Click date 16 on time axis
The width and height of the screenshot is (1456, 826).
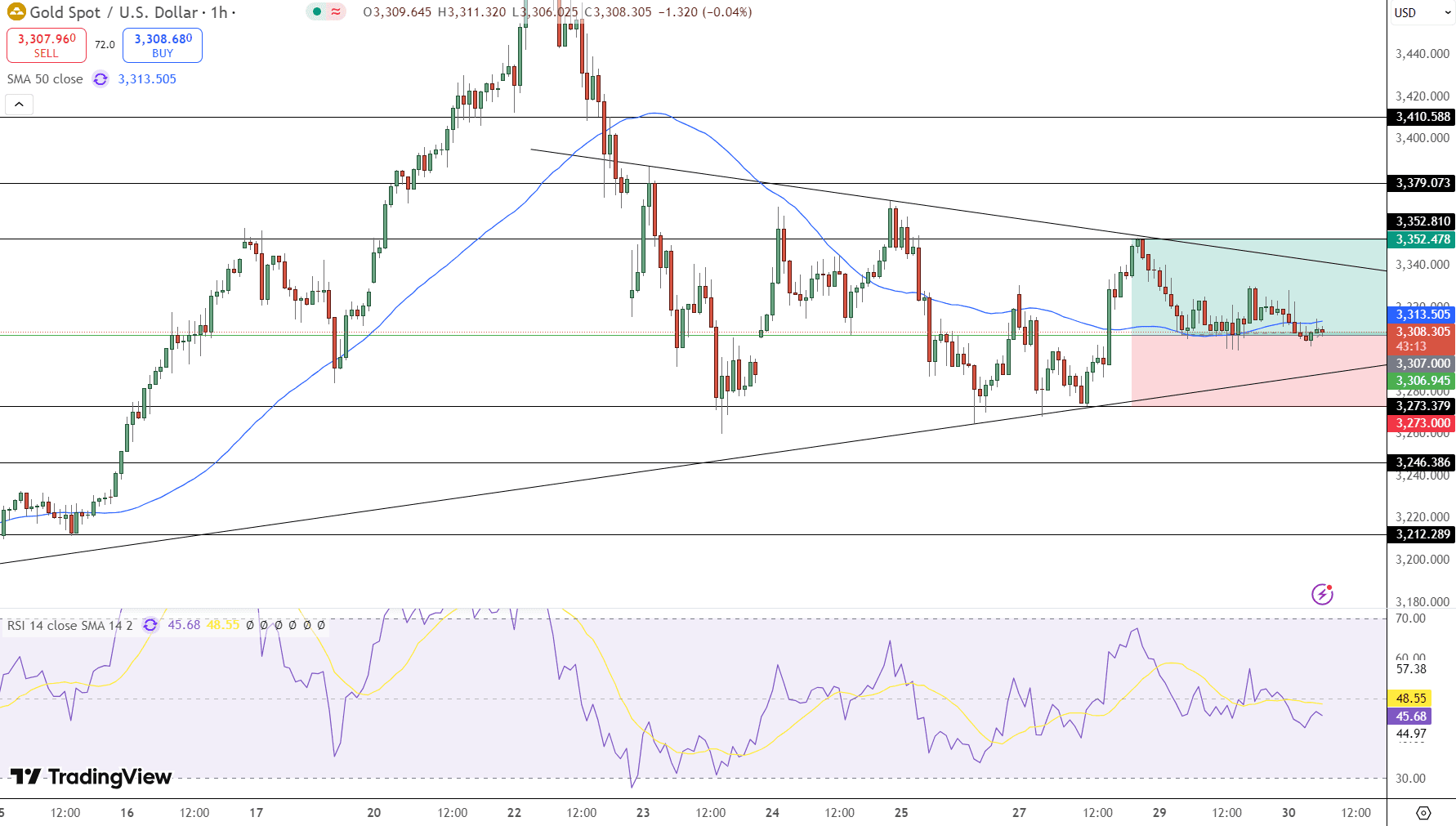127,813
